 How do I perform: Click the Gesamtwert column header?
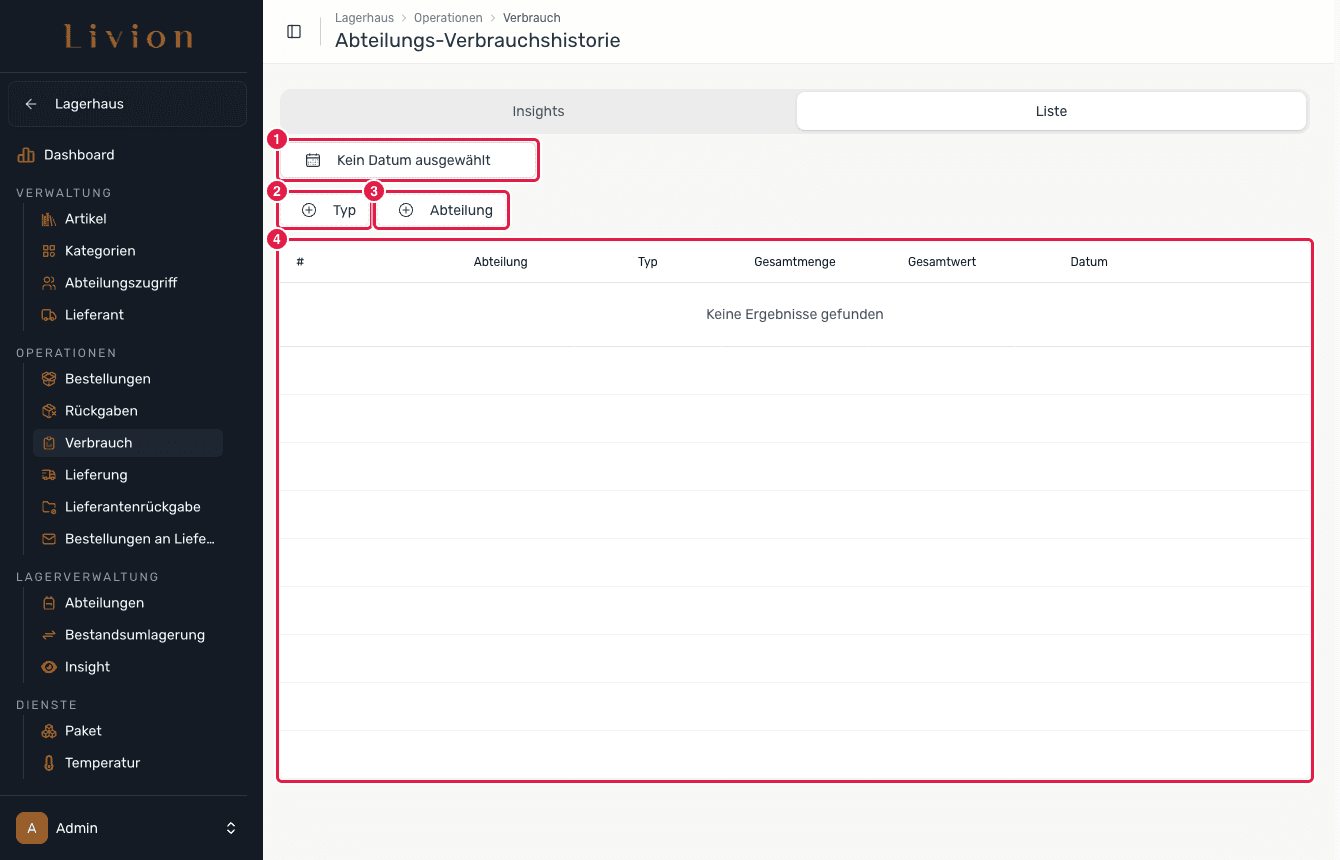pos(942,262)
